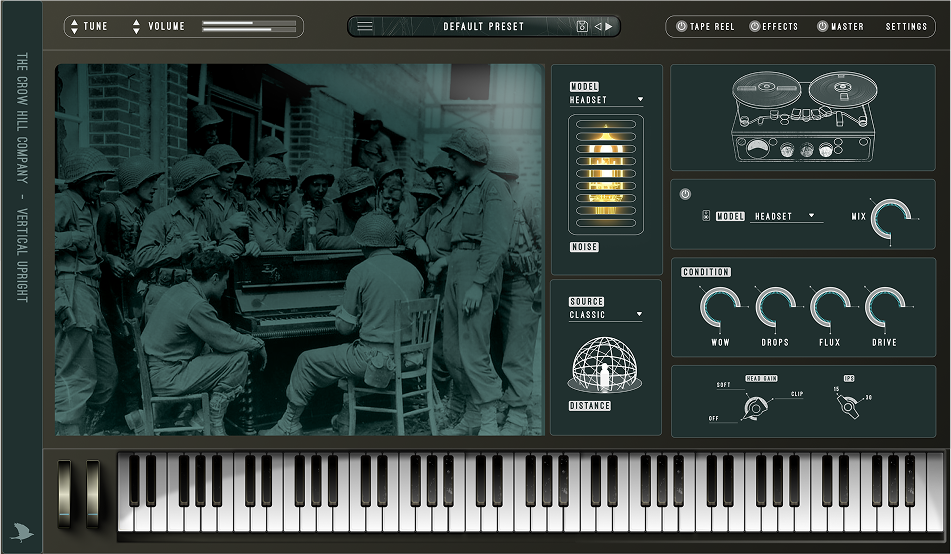The image size is (951, 554).
Task: Click the Default Preset name
Action: (483, 27)
